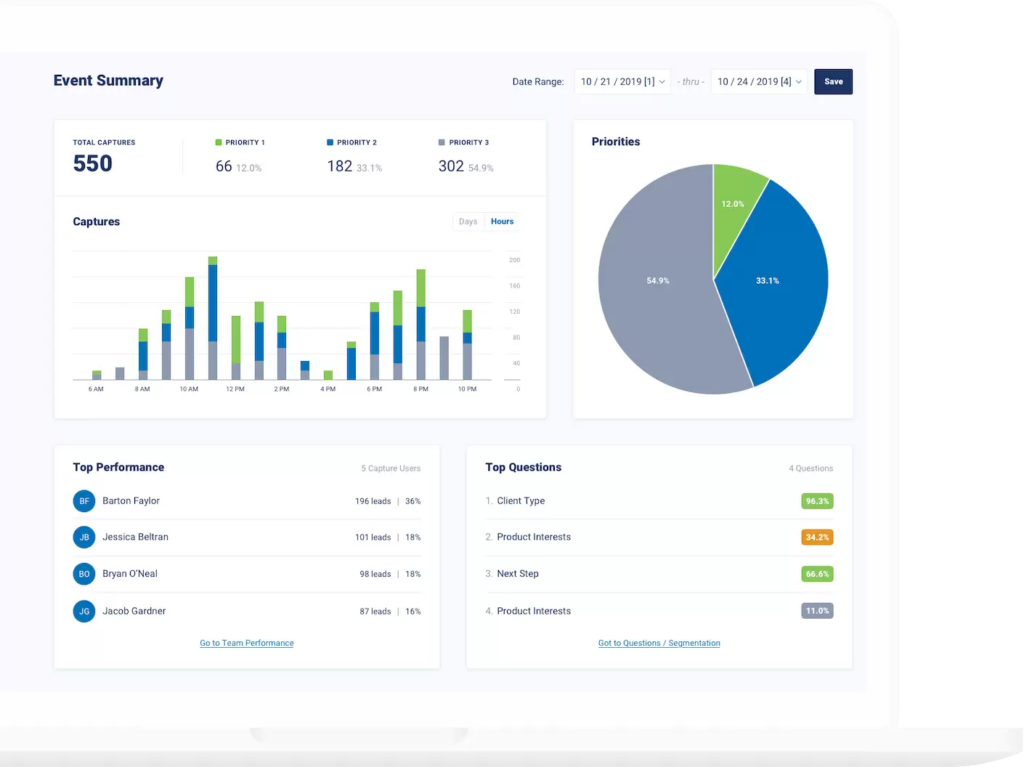Viewport: 1024px width, 767px height.
Task: Click the Top Questions heading
Action: coord(523,467)
